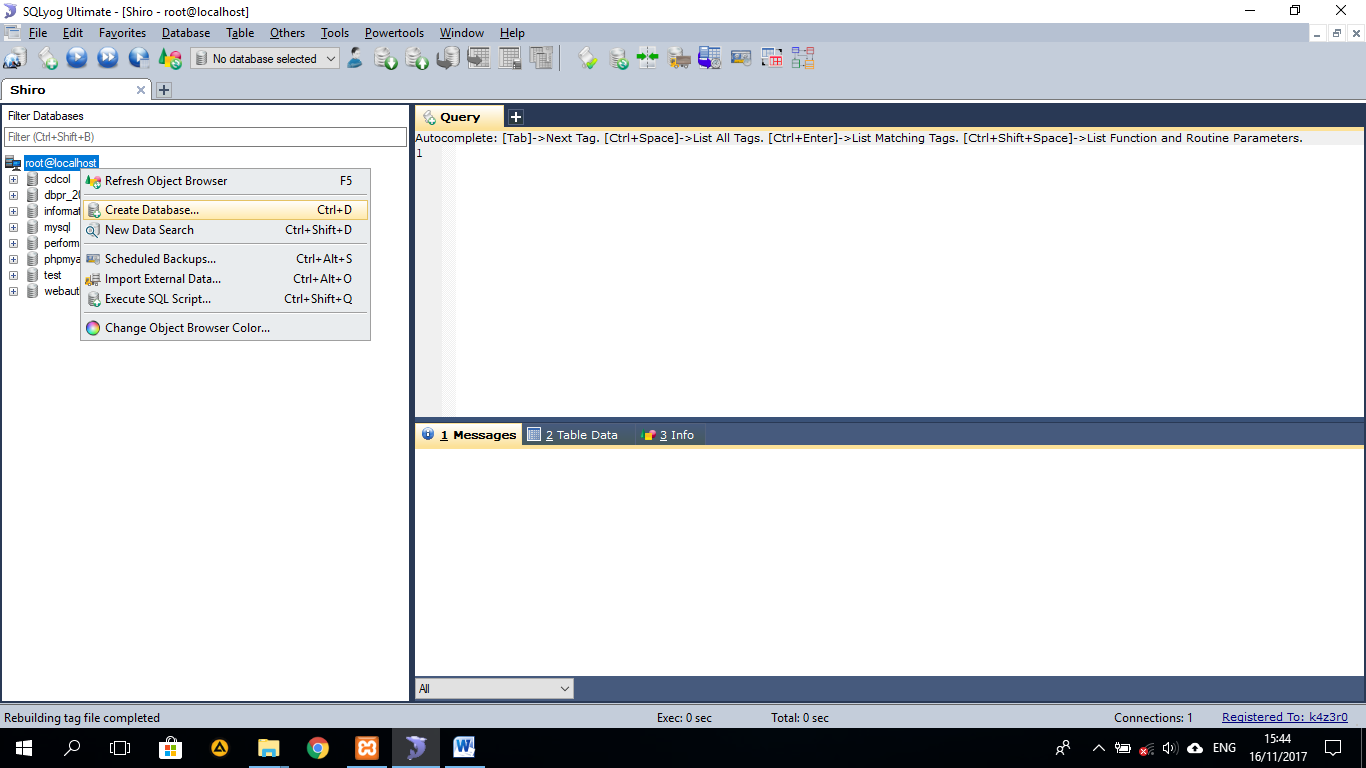The image size is (1366, 768).
Task: Select Scheduled Backups menu entry
Action: [x=225, y=259]
